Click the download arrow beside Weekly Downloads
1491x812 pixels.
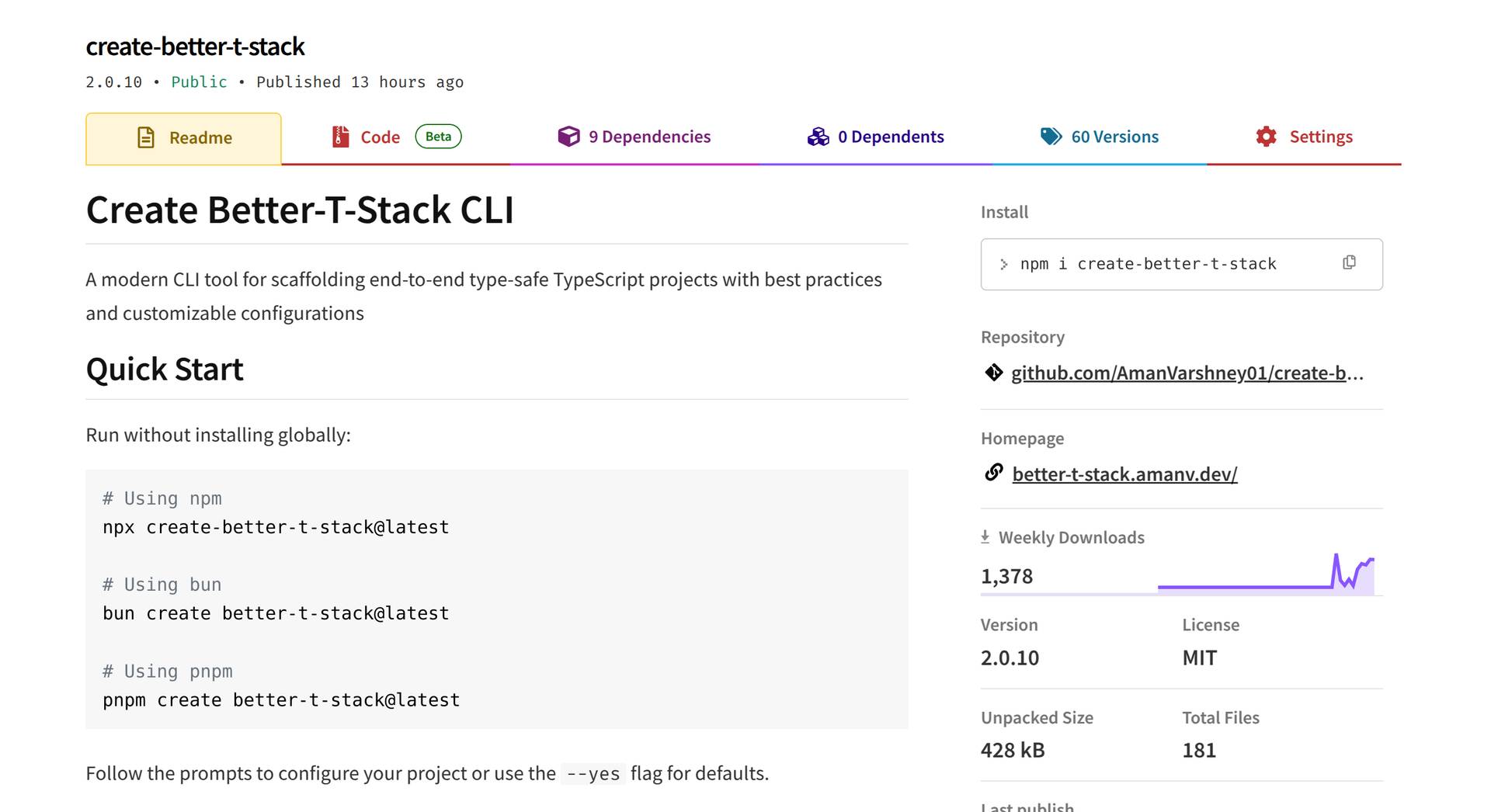(985, 536)
